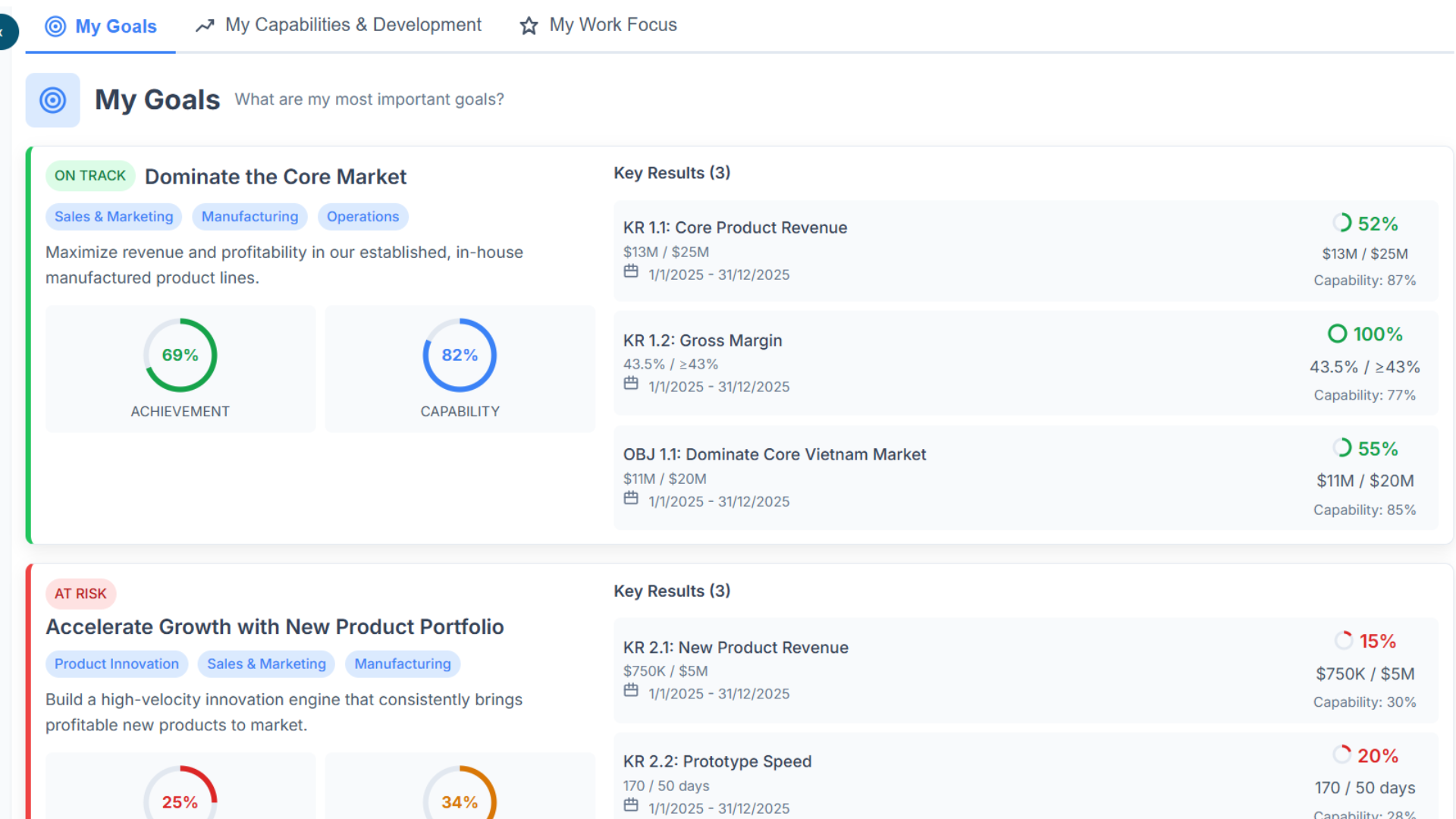
Task: Click the progress ring icon next to 52%
Action: [1341, 223]
